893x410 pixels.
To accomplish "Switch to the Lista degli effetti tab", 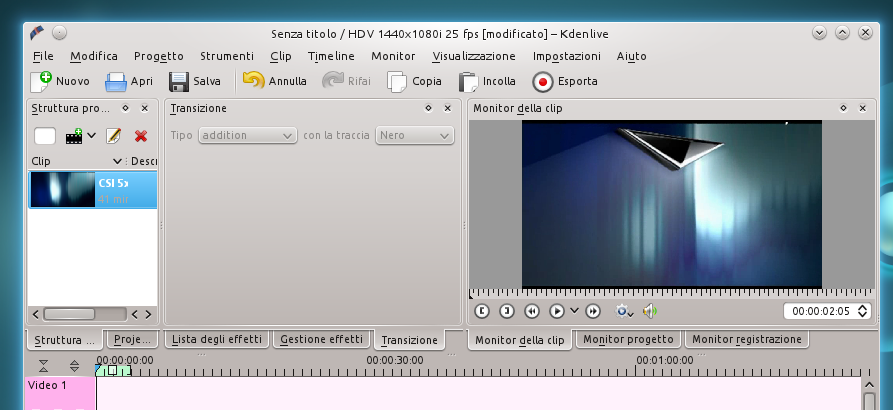I will (x=217, y=340).
